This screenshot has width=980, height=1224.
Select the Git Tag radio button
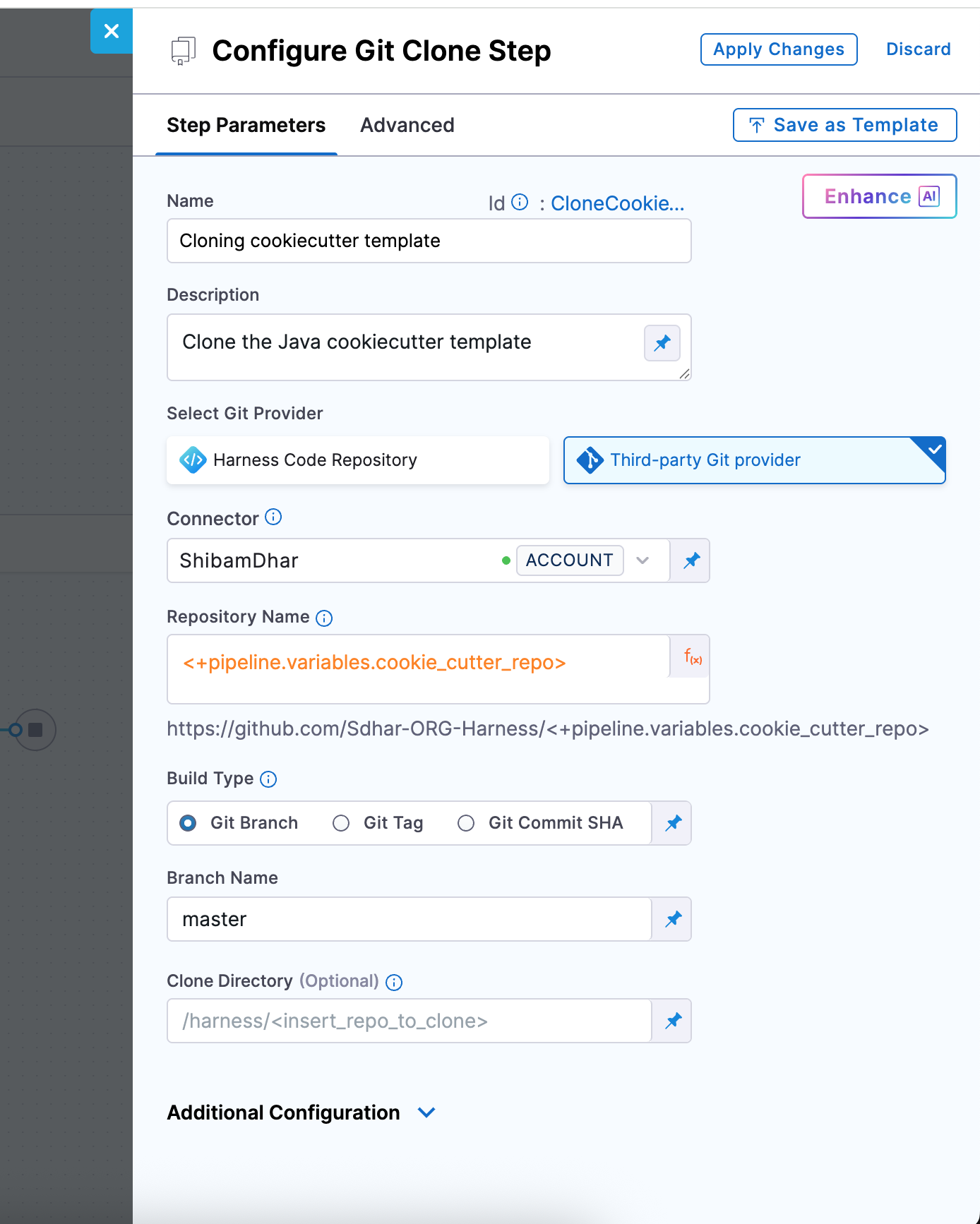pos(341,823)
